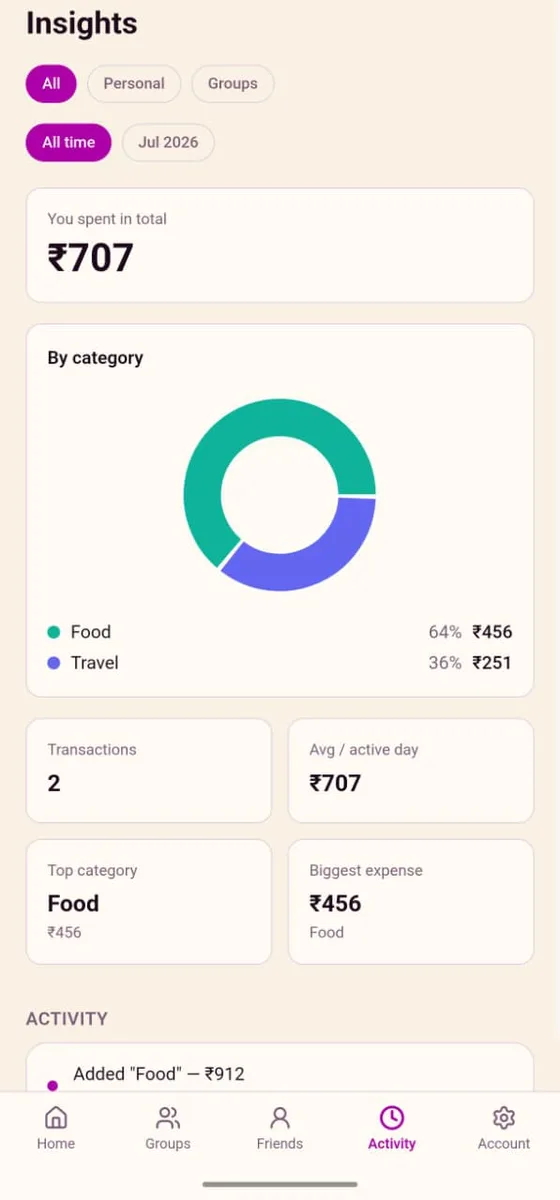Click the green Food legend dot
The width and height of the screenshot is (560, 1200).
coord(54,632)
